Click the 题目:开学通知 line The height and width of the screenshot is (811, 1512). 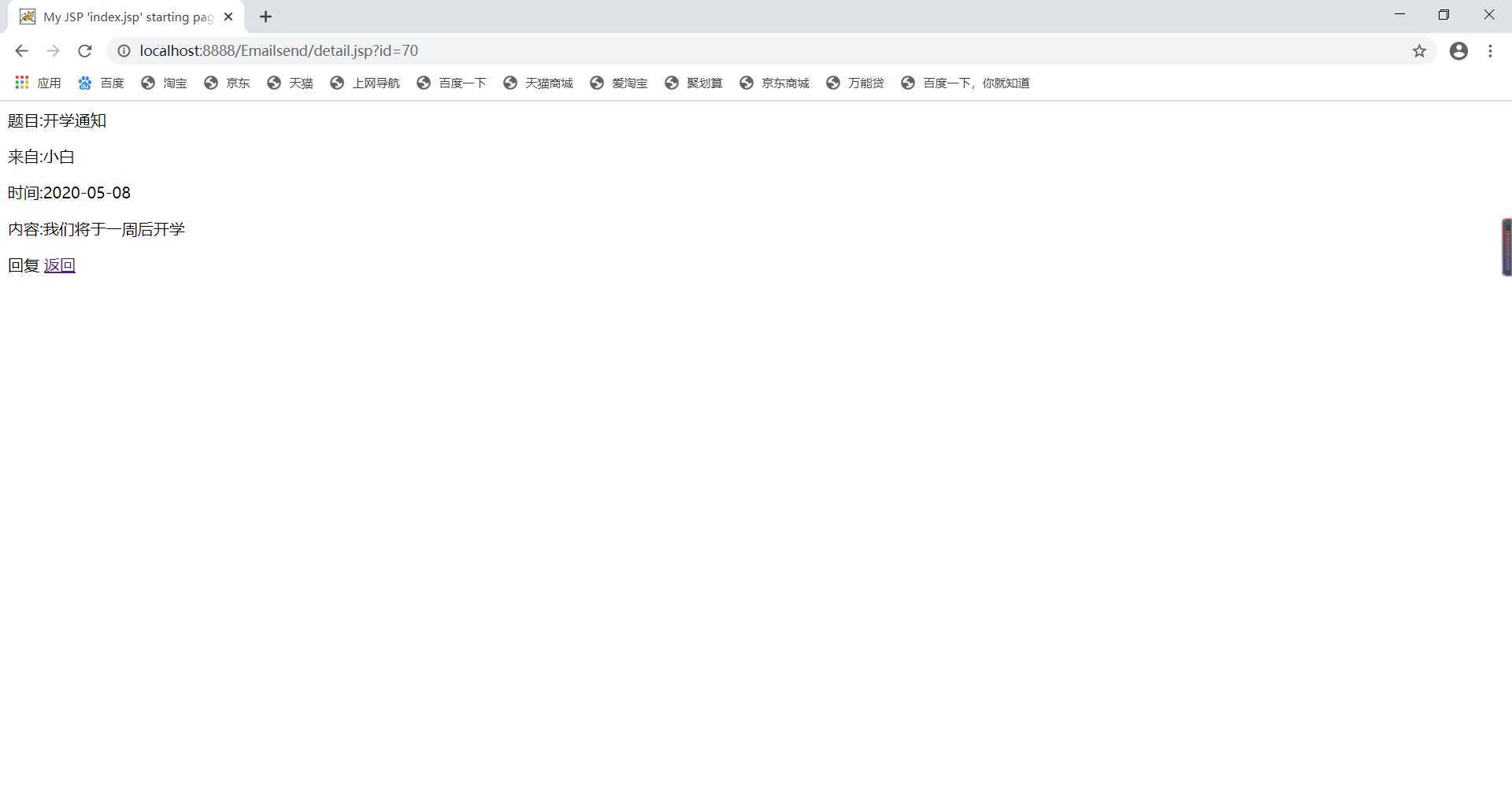pyautogui.click(x=57, y=120)
